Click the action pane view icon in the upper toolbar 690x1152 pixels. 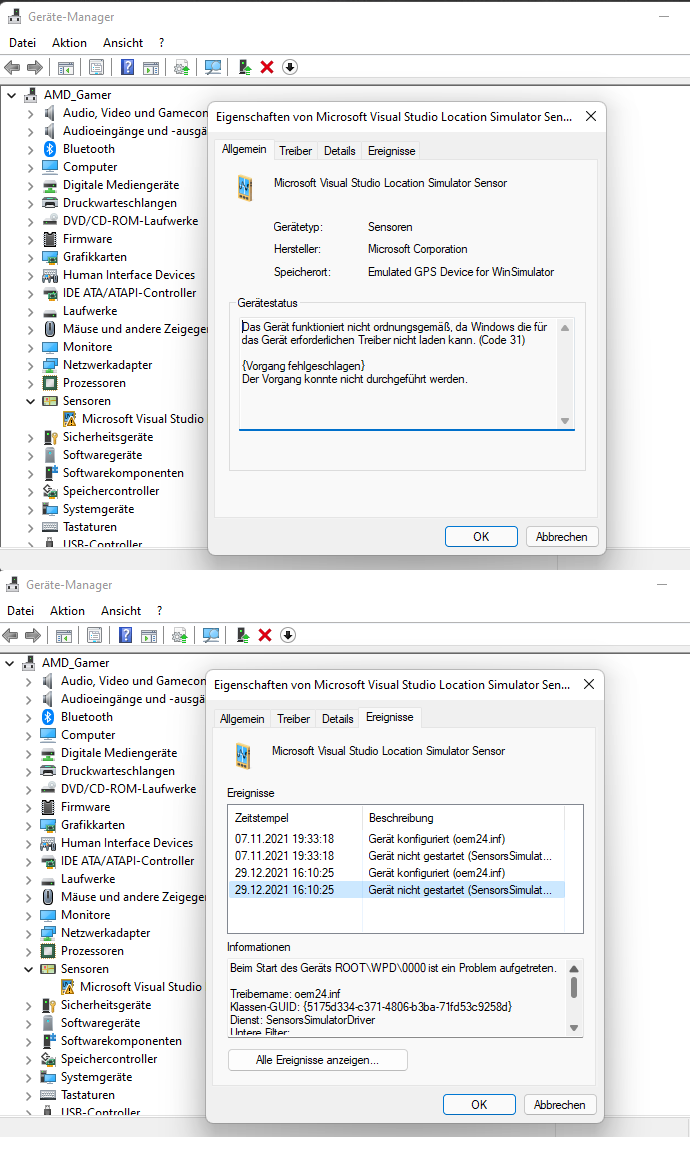[x=151, y=68]
